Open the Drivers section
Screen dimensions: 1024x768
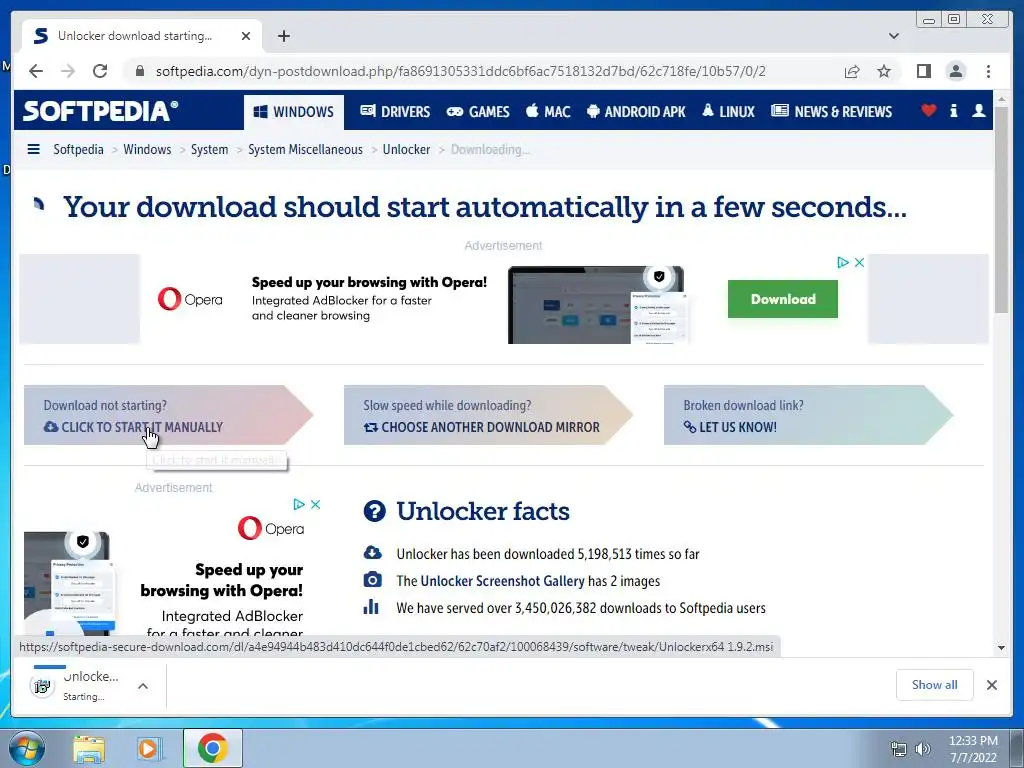(395, 112)
